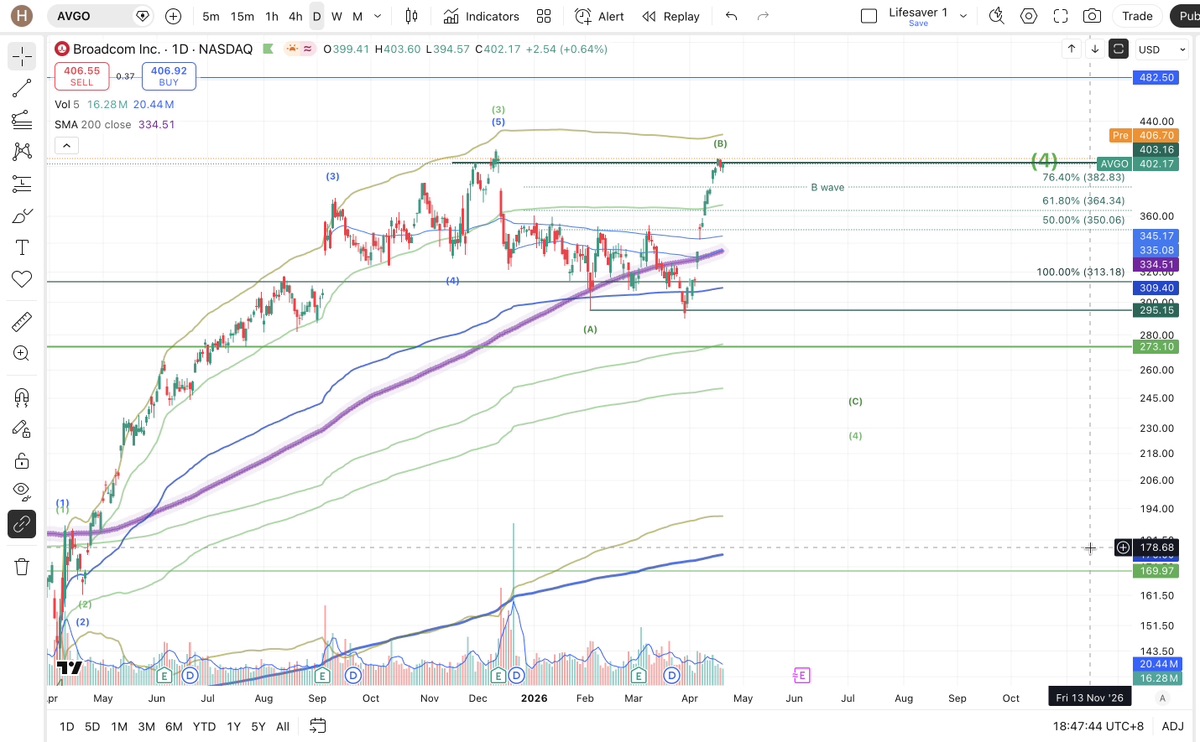Expand the time interval dropdown chevron

[x=377, y=16]
